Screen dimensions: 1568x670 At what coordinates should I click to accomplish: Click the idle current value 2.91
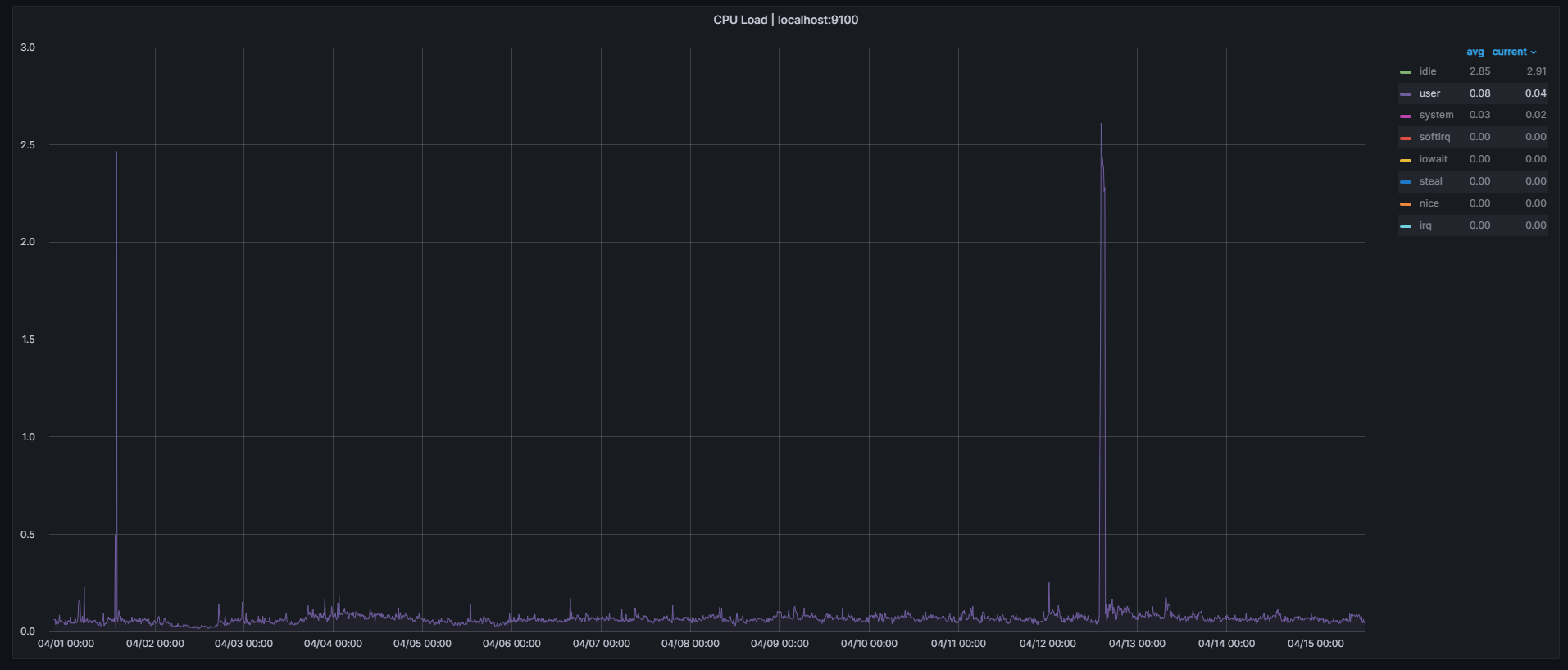pos(1536,71)
